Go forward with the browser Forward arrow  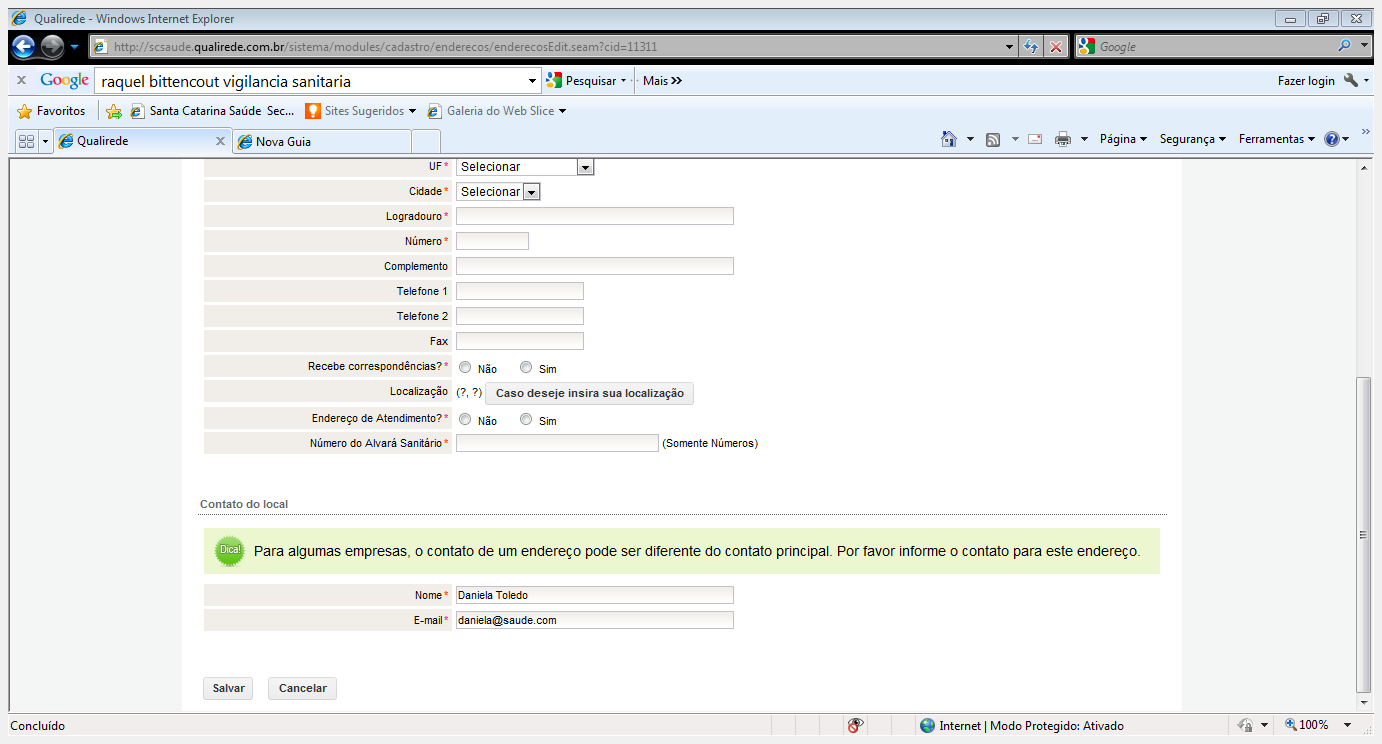pos(52,46)
